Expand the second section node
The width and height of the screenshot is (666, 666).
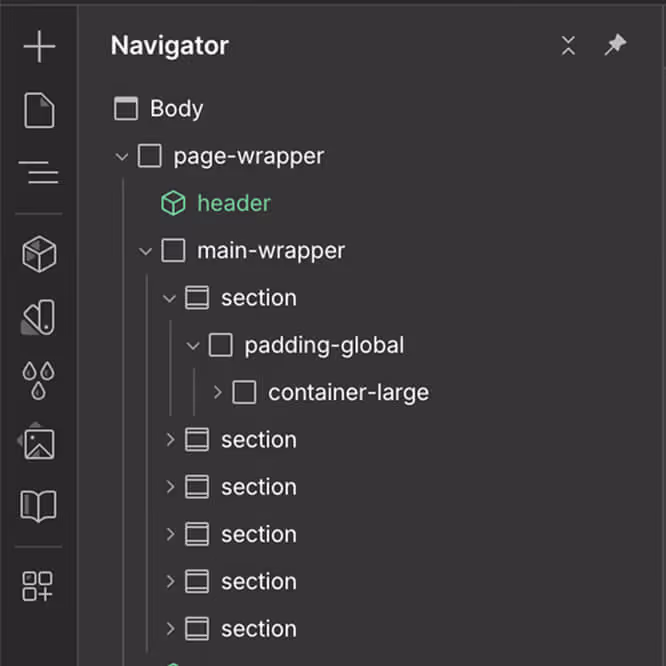pos(170,440)
